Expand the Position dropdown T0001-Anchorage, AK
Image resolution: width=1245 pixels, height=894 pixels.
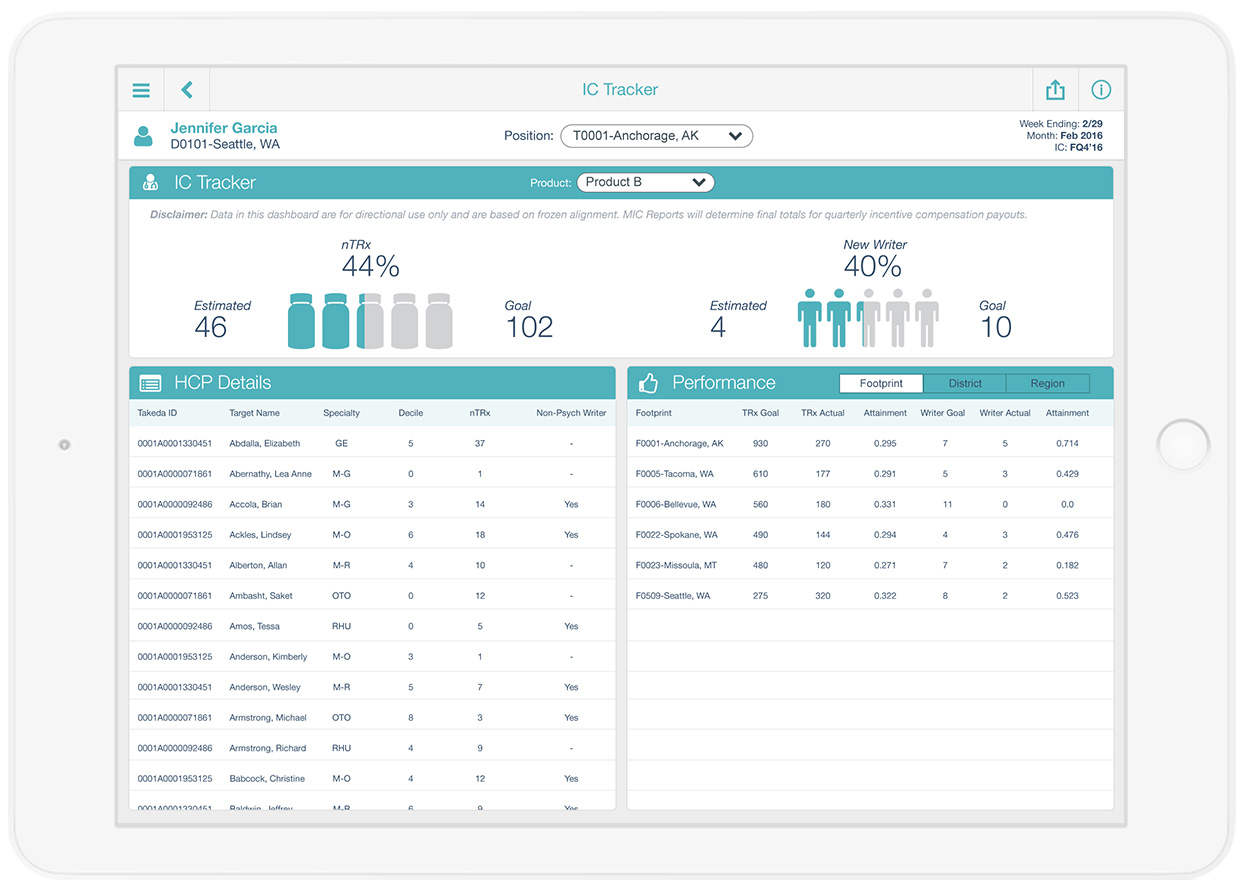[656, 136]
